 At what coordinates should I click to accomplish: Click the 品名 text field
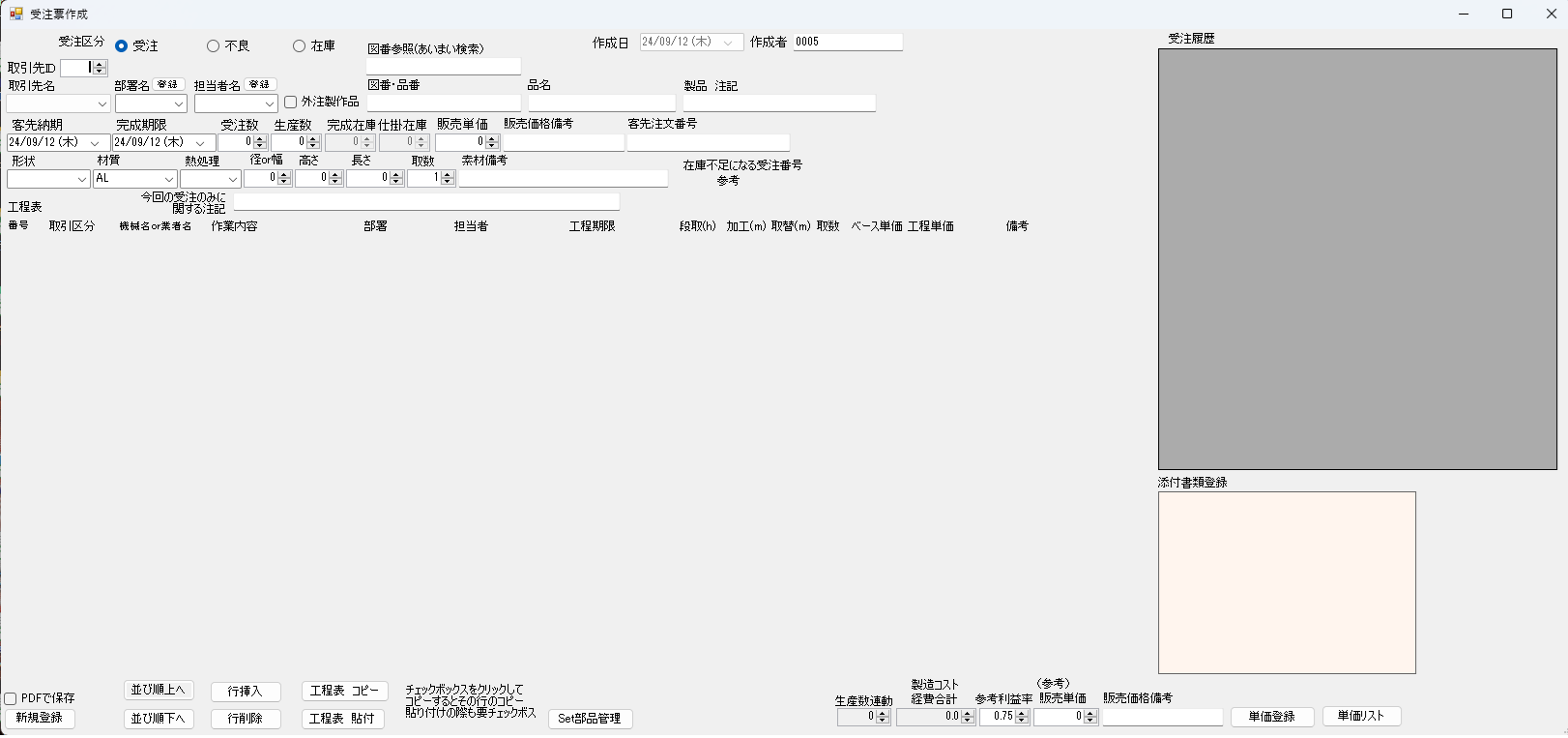coord(601,103)
